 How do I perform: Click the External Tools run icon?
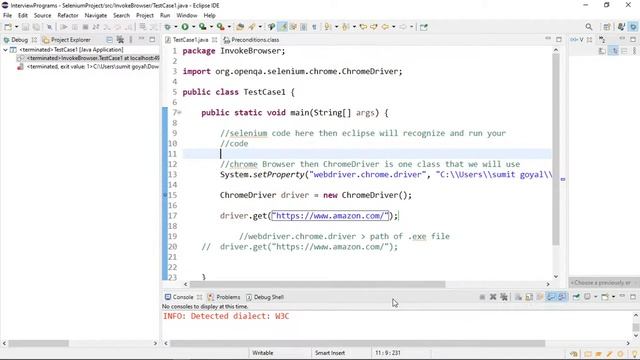220,27
